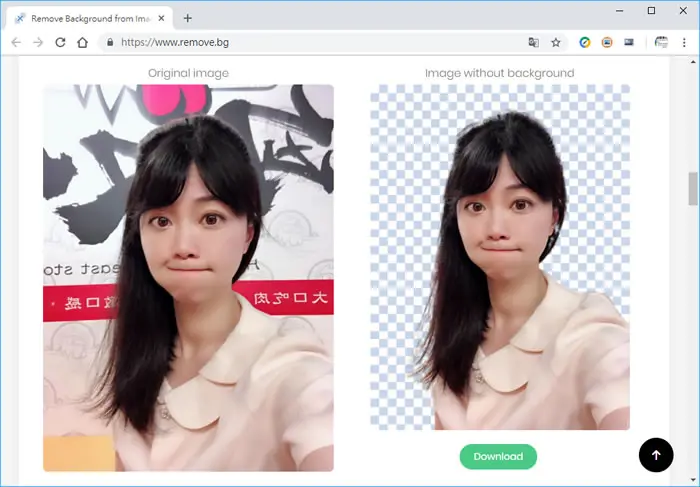Screen dimensions: 700x487
Task: Click the blue circular extension icon
Action: point(585,42)
